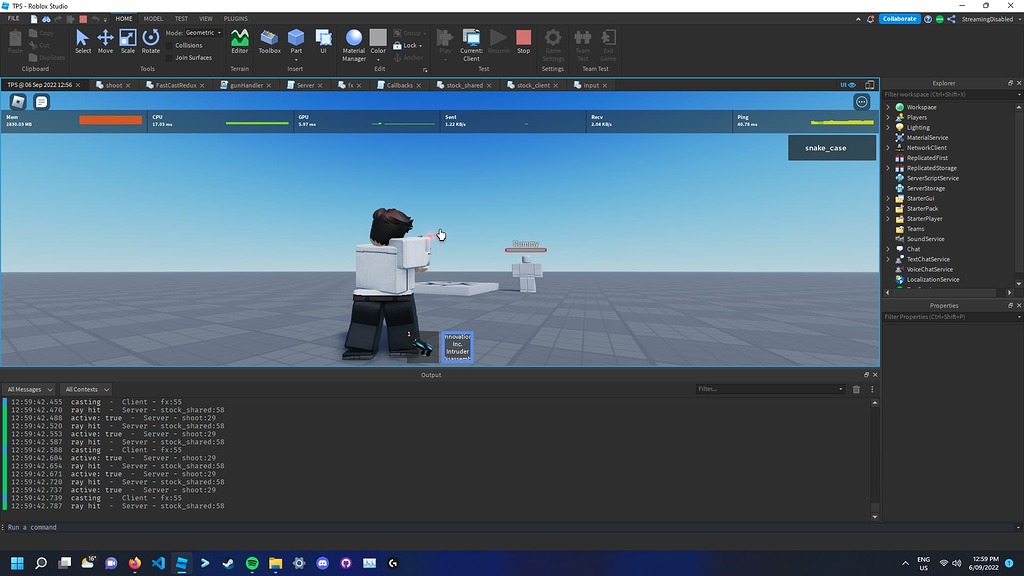Switch to the MODEL ribbon tab
The height and width of the screenshot is (576, 1024).
coord(152,17)
